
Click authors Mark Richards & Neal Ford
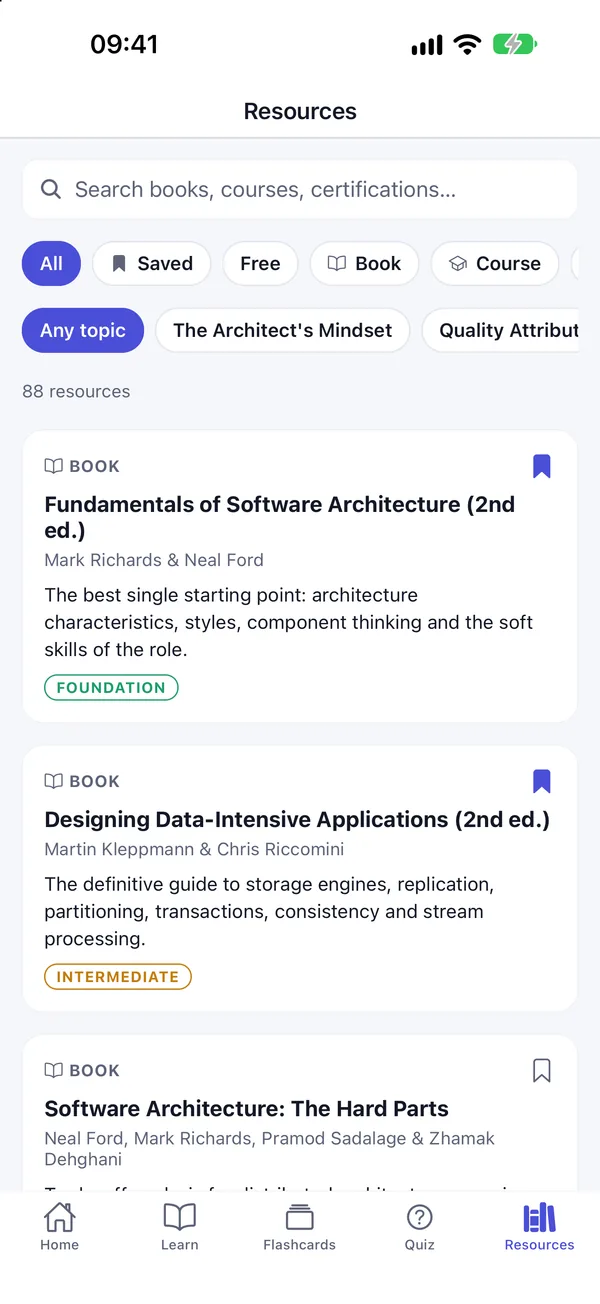pos(154,560)
